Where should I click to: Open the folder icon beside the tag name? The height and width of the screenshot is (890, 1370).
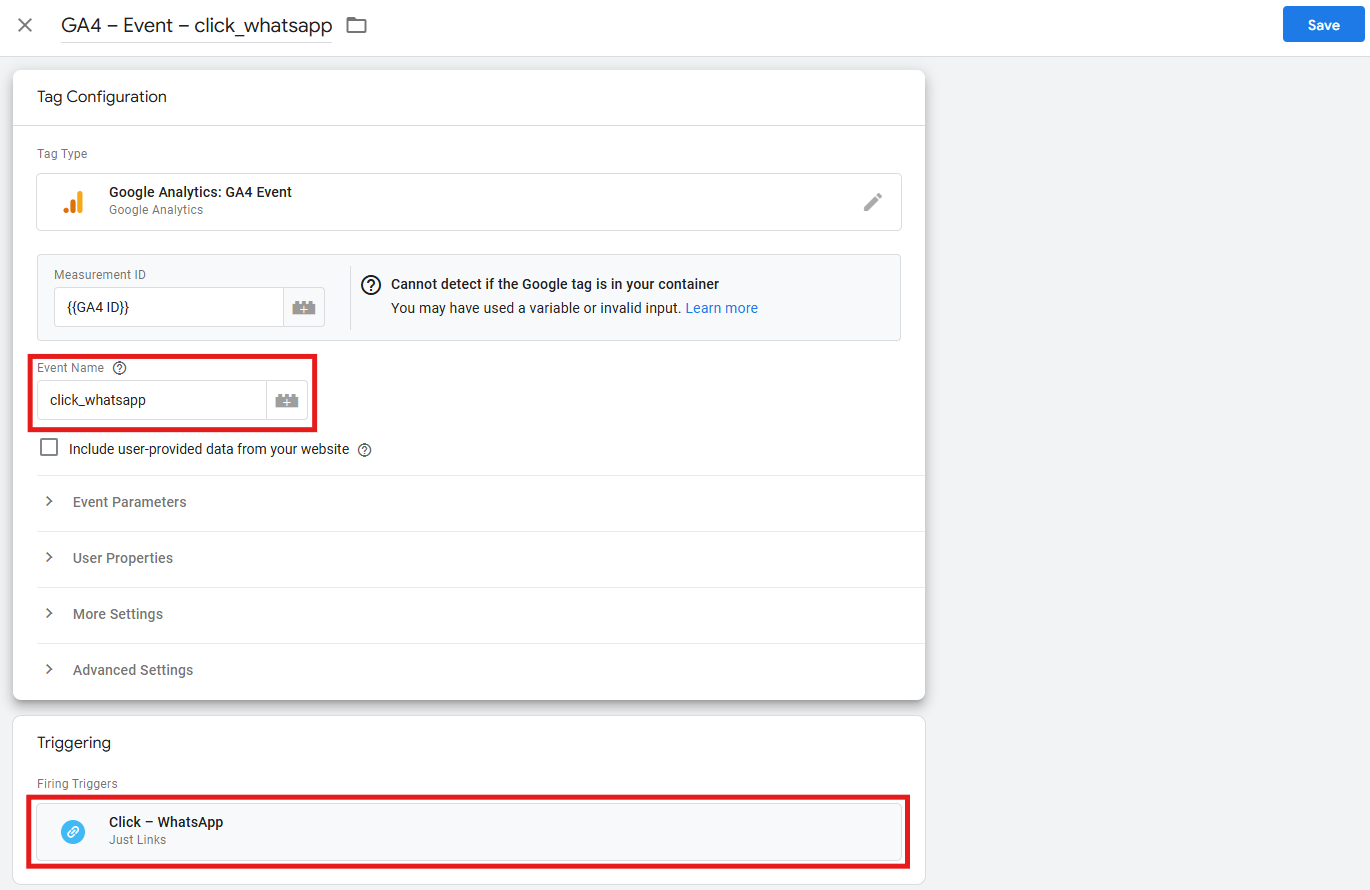(x=356, y=25)
